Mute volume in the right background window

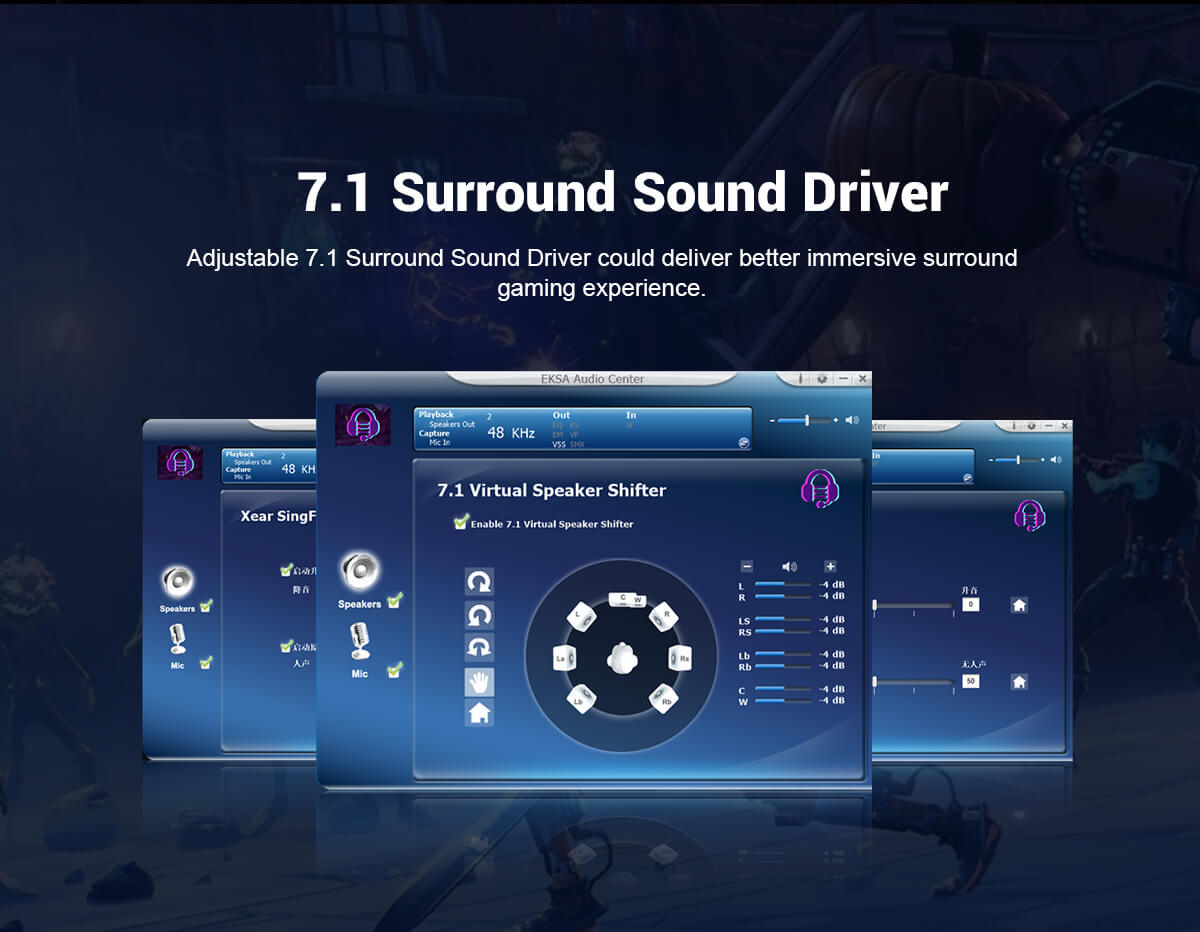point(1056,459)
